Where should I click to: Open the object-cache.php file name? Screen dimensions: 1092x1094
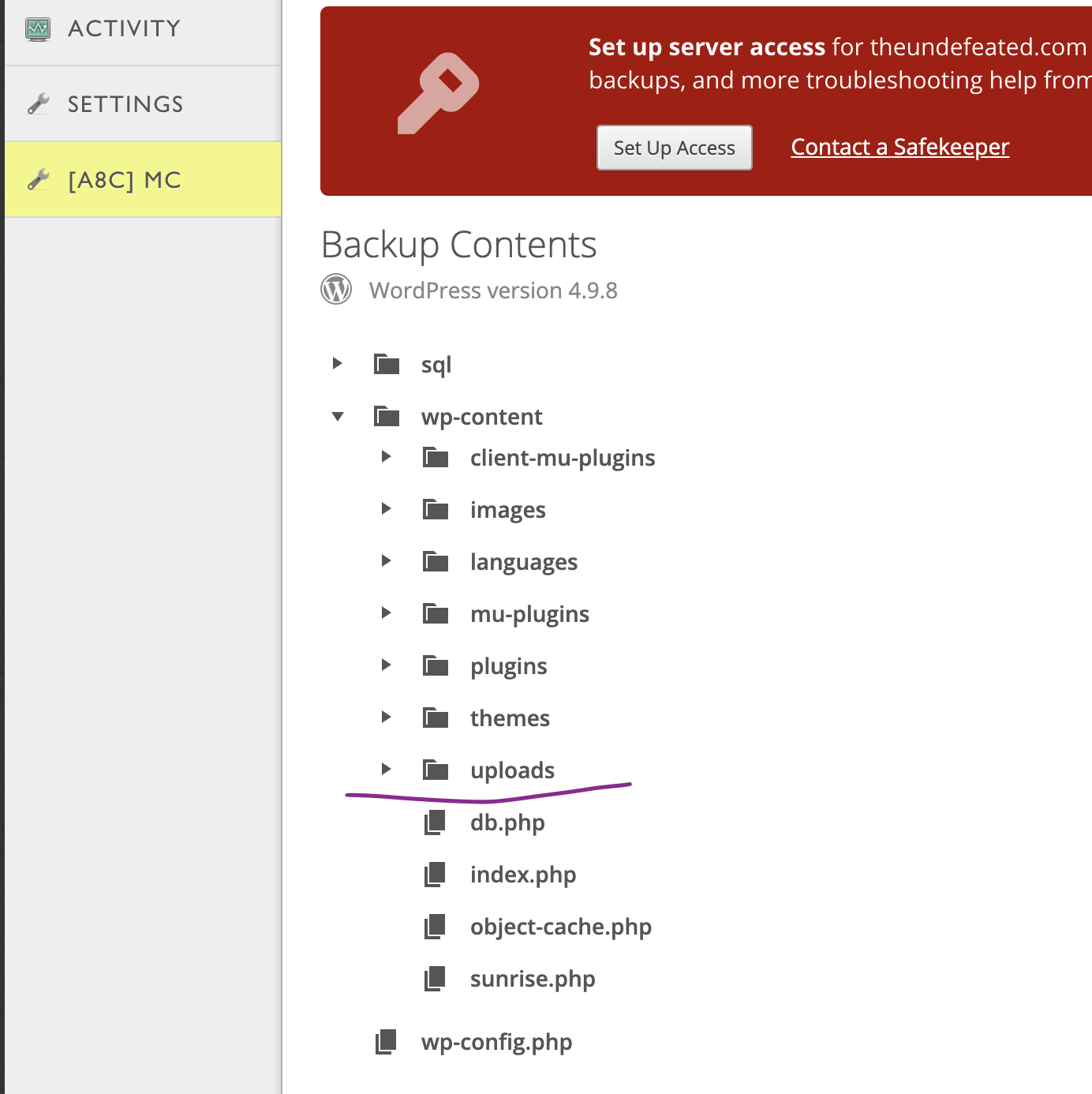click(561, 927)
